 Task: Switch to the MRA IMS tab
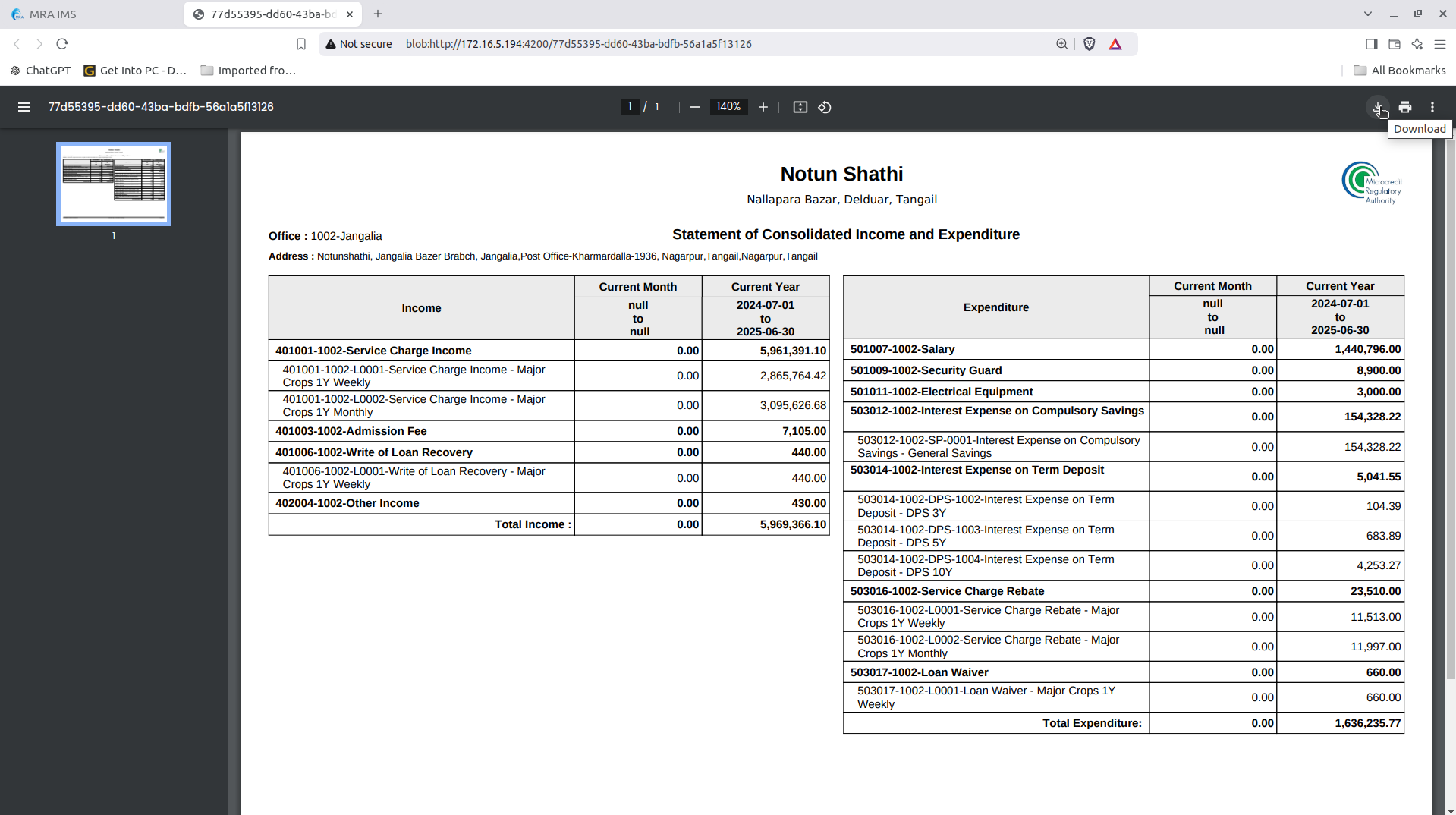[x=91, y=14]
